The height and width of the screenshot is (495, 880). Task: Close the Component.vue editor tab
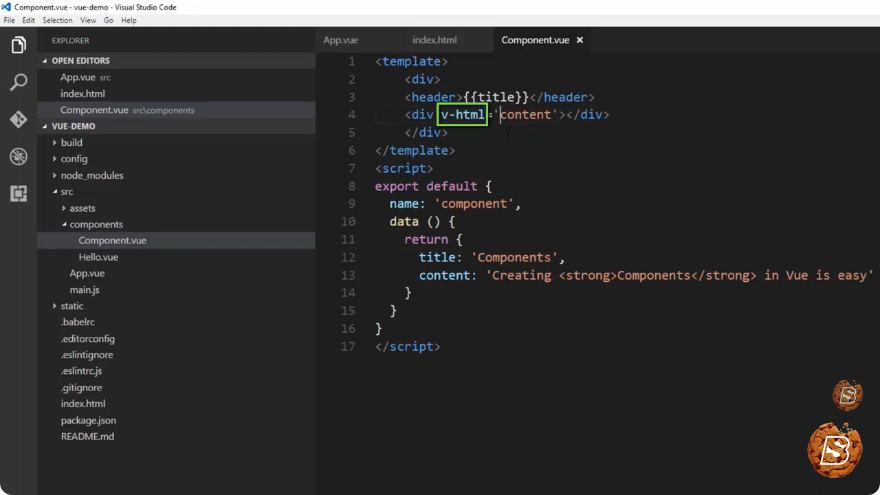tap(580, 40)
